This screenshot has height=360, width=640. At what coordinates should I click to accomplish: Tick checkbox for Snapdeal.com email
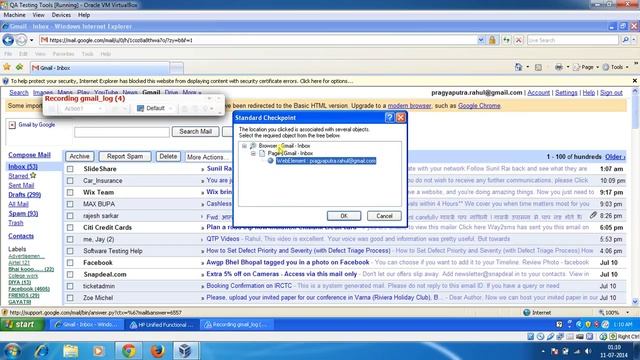click(70, 274)
